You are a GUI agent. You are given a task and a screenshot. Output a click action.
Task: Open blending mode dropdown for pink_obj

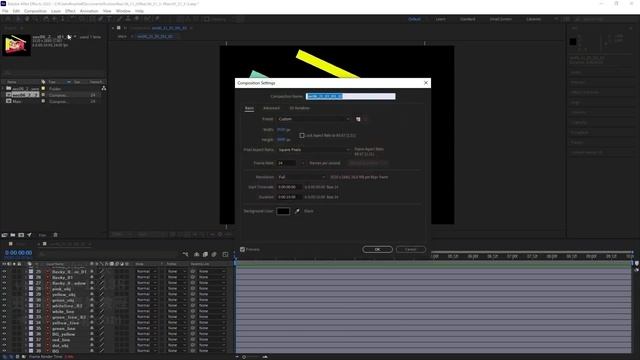[x=147, y=289]
